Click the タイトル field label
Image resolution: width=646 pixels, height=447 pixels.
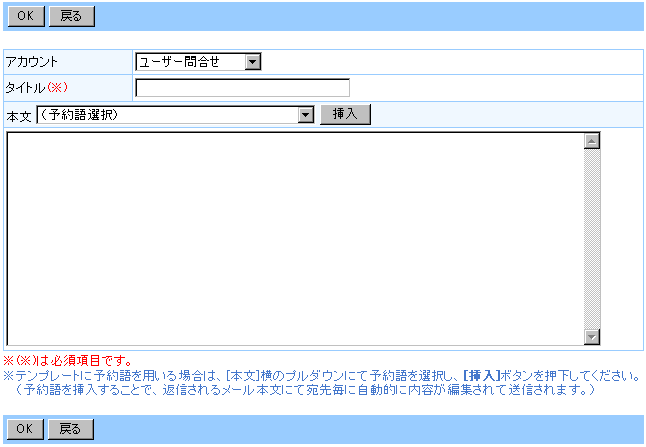pyautogui.click(x=26, y=88)
